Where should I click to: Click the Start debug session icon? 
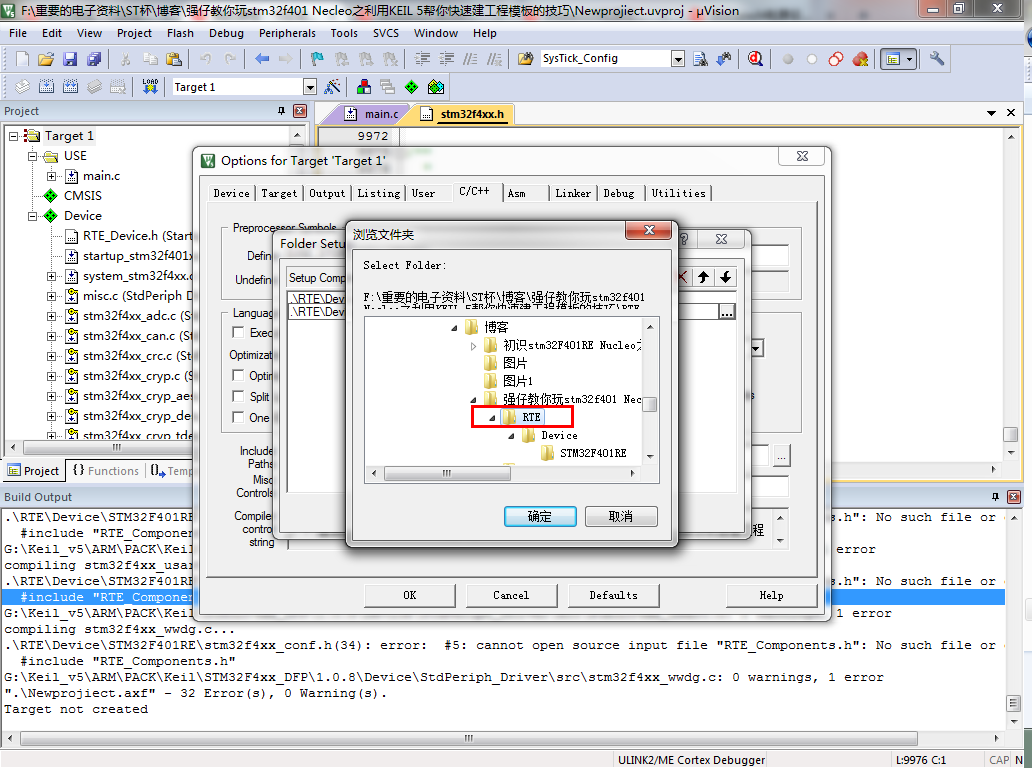tap(755, 59)
